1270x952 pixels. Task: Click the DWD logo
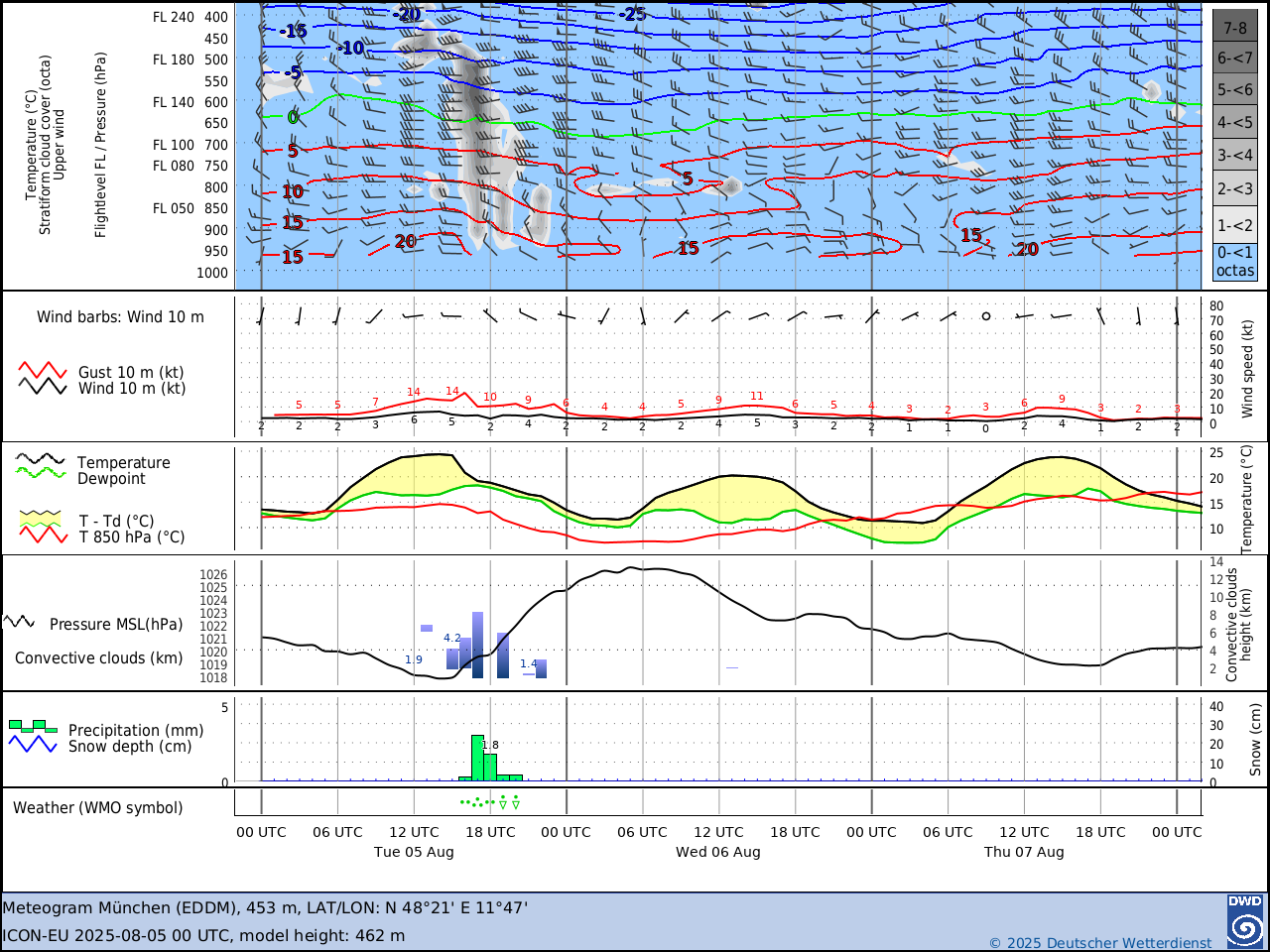point(1245,921)
